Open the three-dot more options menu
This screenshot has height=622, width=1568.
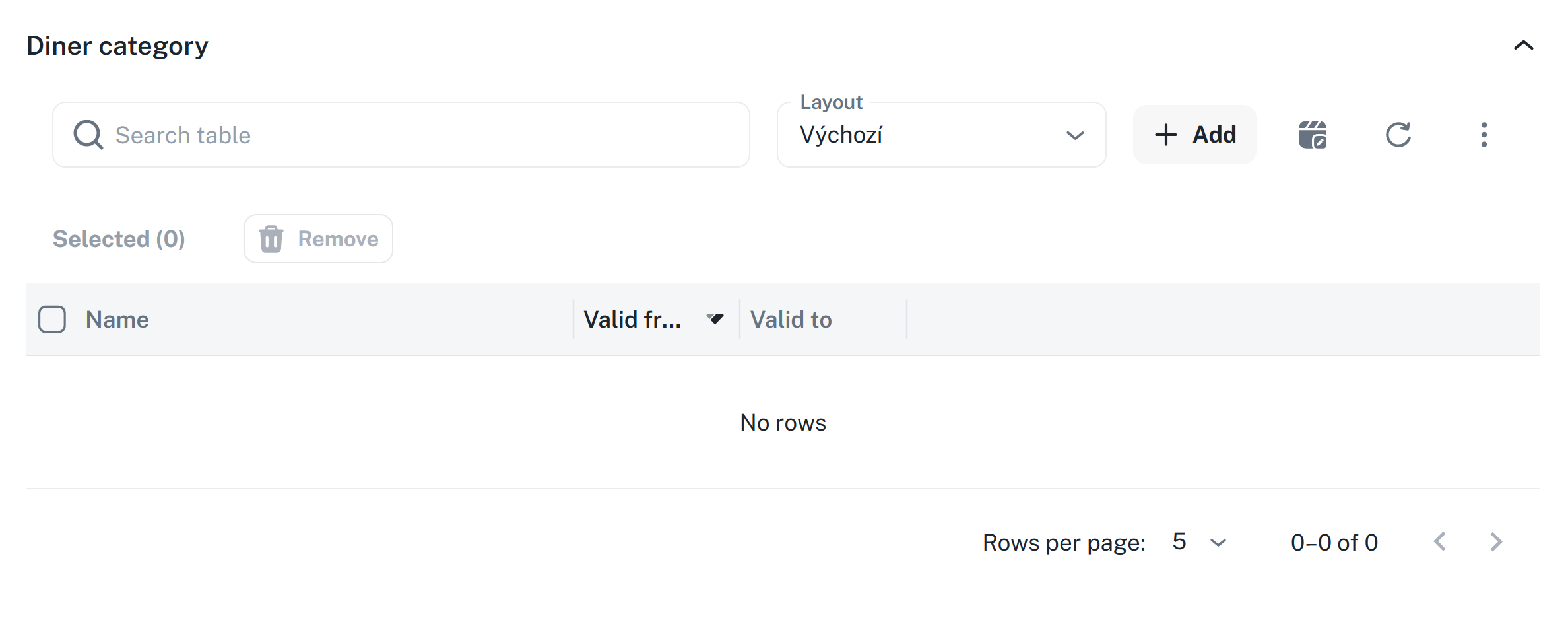[1484, 135]
